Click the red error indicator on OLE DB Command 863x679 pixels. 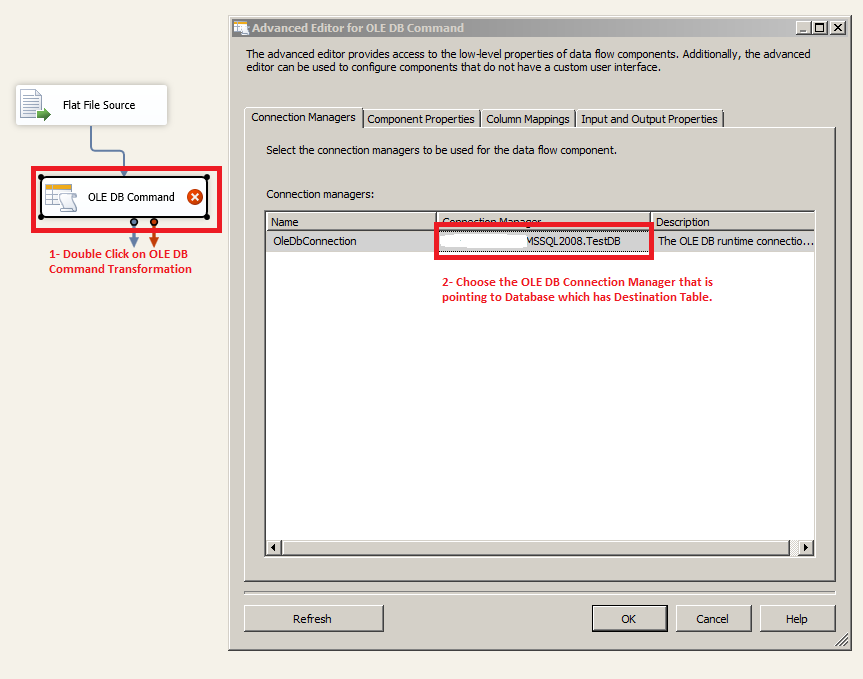(x=194, y=197)
